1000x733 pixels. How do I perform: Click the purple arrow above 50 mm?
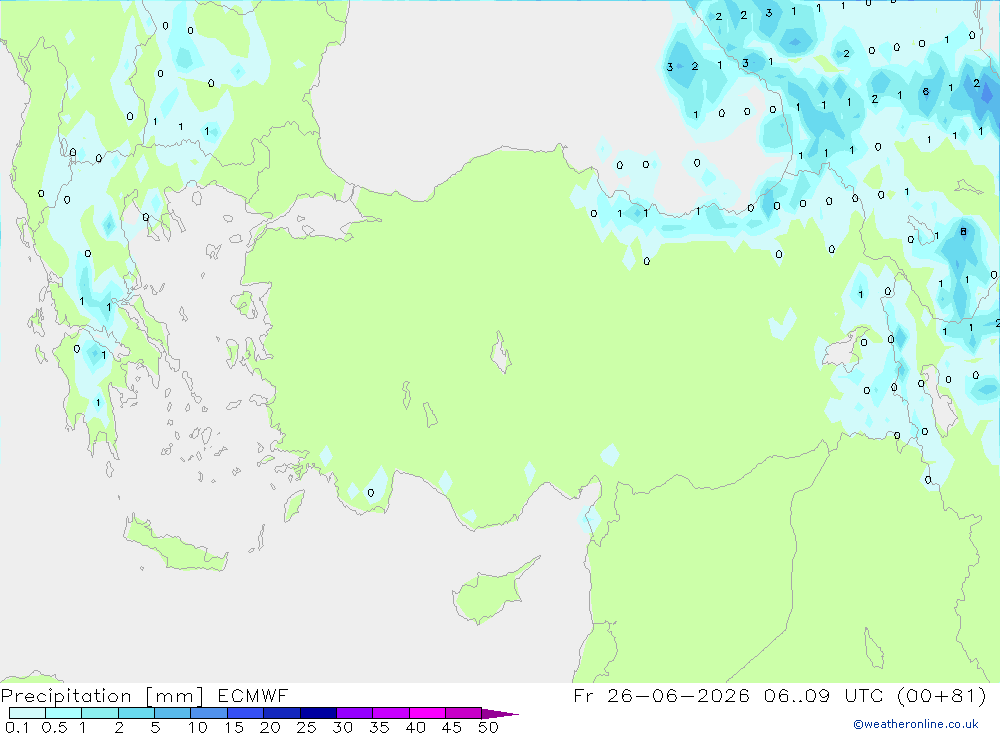(x=500, y=713)
